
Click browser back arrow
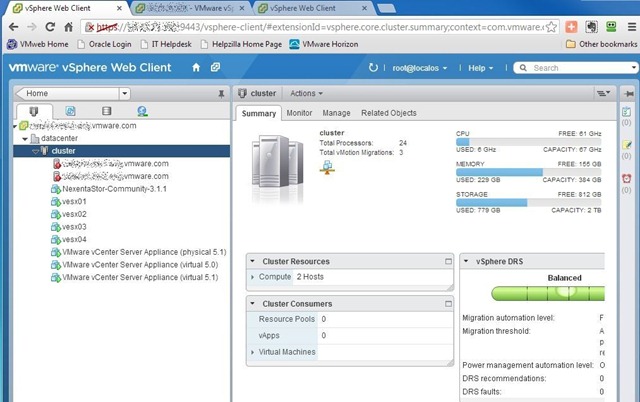(13, 27)
